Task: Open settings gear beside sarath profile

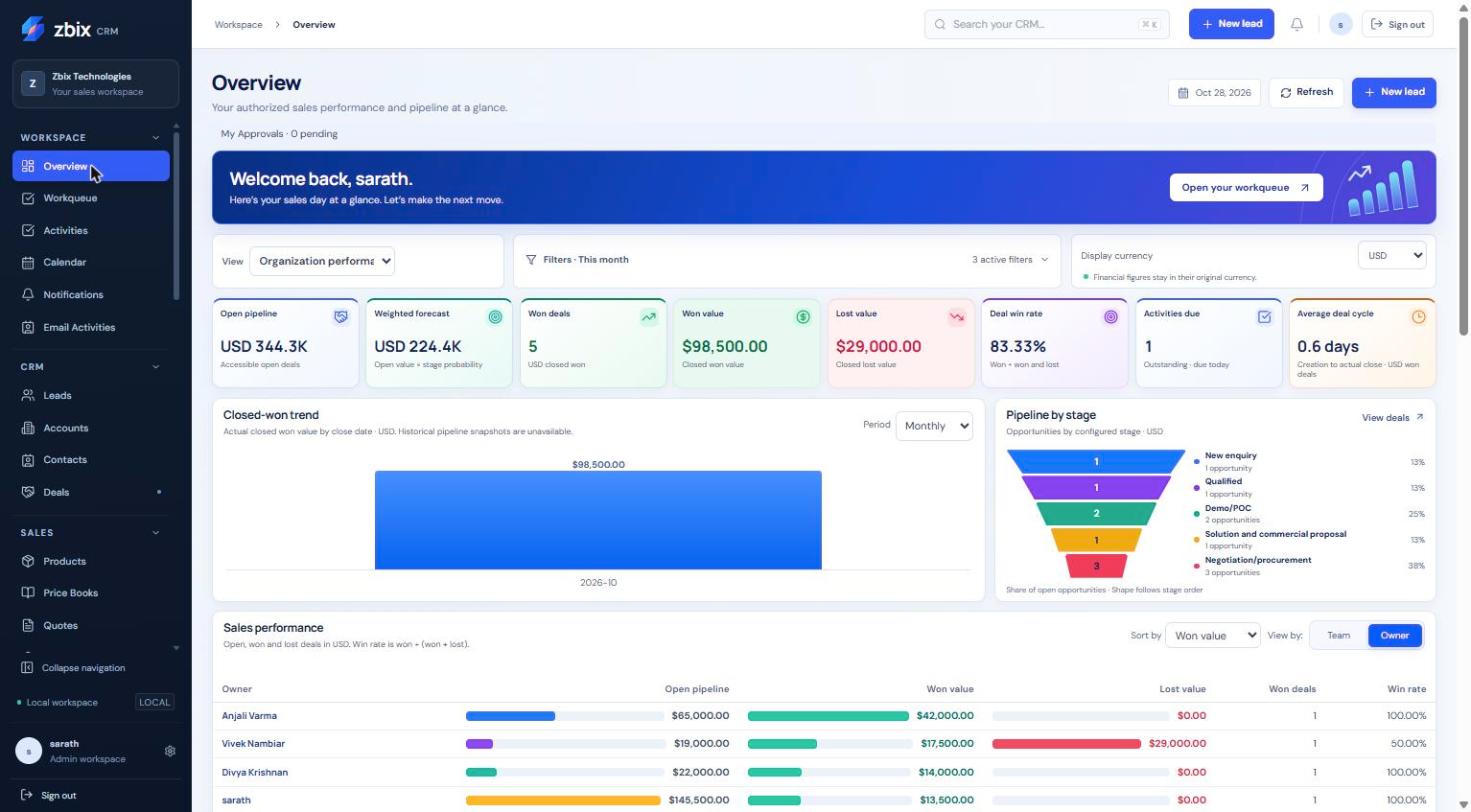Action: [x=170, y=751]
